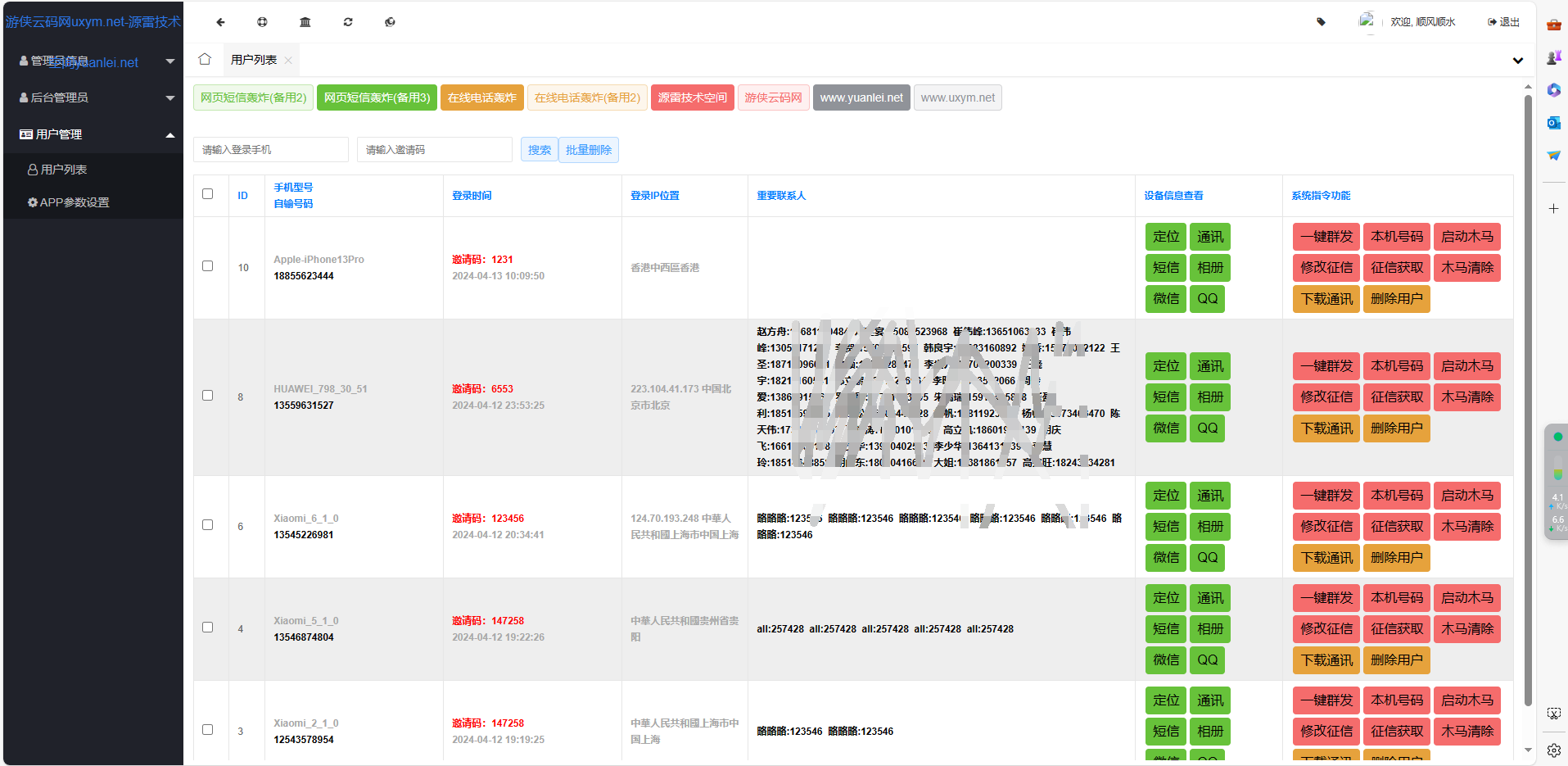Viewport: 1568px width, 766px height.
Task: Click 启动木马 for the Xiaomi_2_1_0 user
Action: coord(1467,700)
